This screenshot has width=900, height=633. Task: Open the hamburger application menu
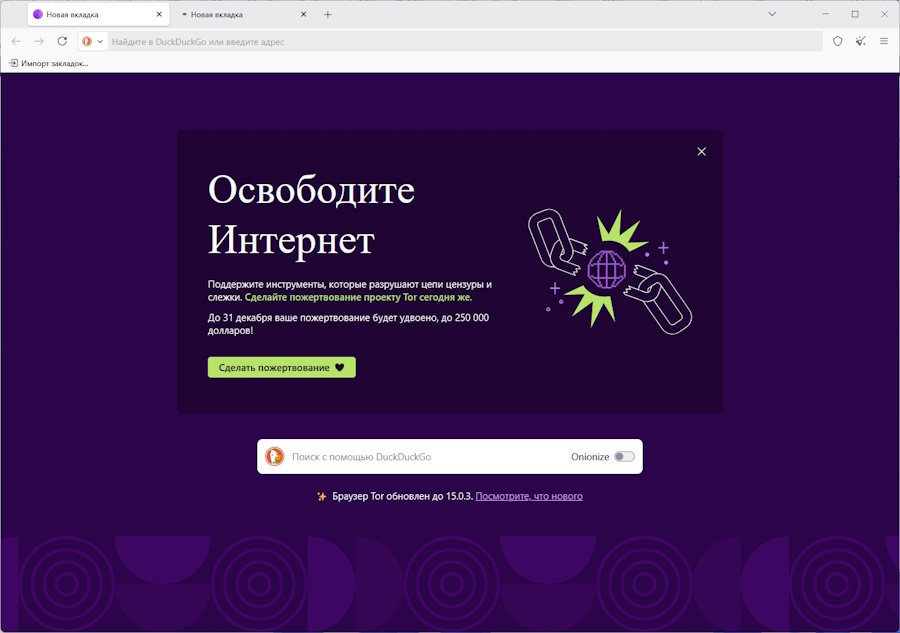[x=884, y=41]
